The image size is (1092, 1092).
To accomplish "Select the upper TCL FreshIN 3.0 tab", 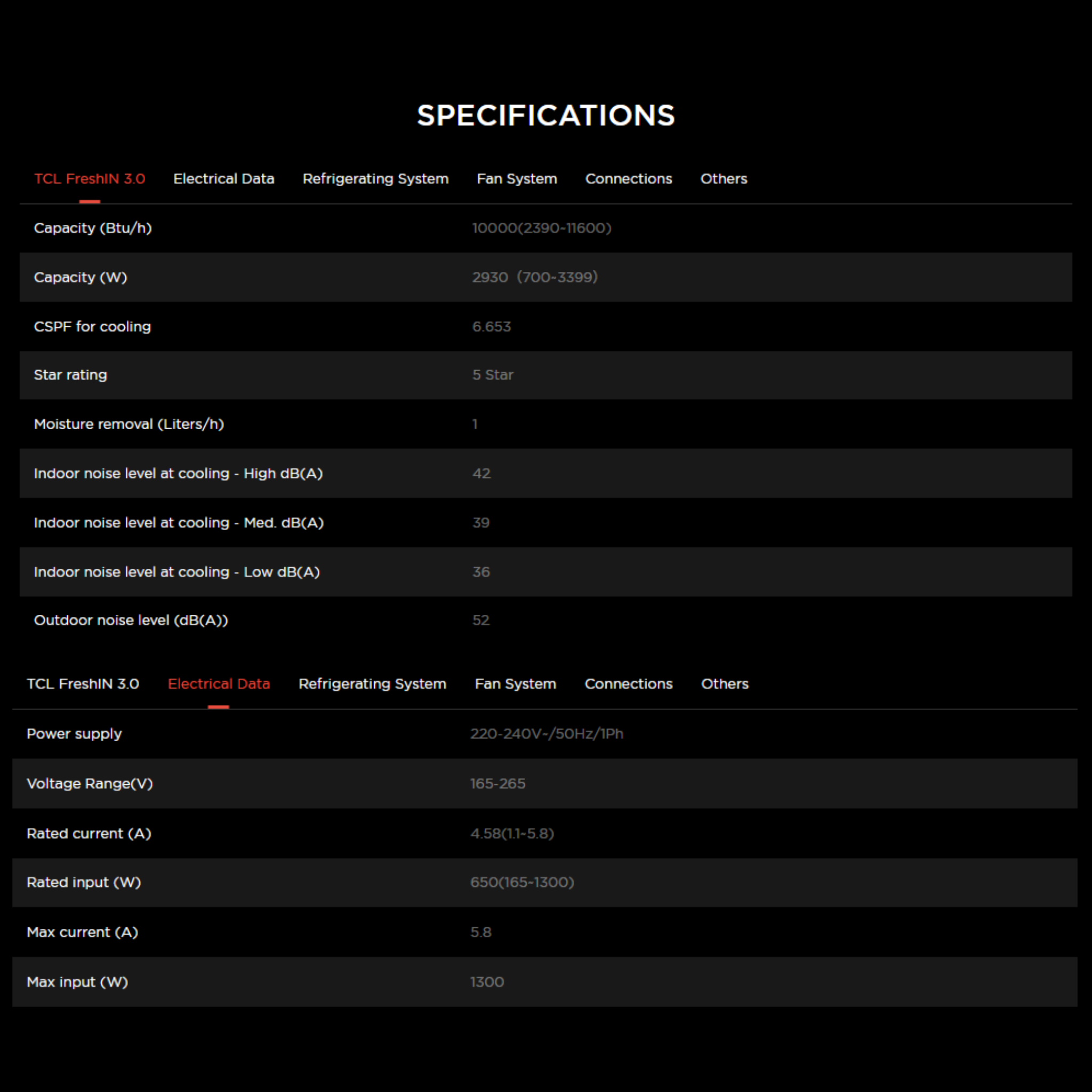I will coord(89,179).
